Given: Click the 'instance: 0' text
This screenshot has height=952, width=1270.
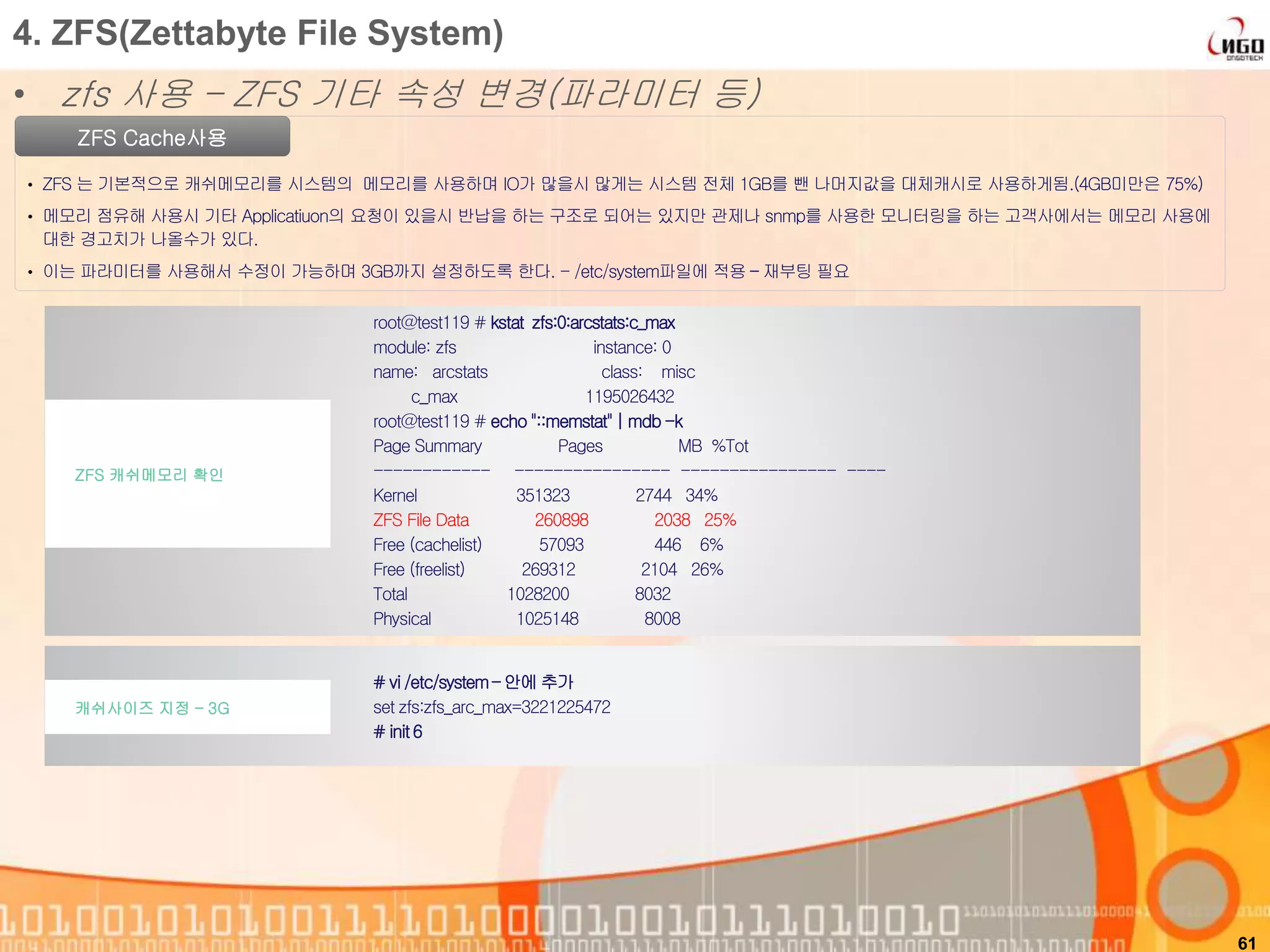Looking at the screenshot, I should coord(632,348).
